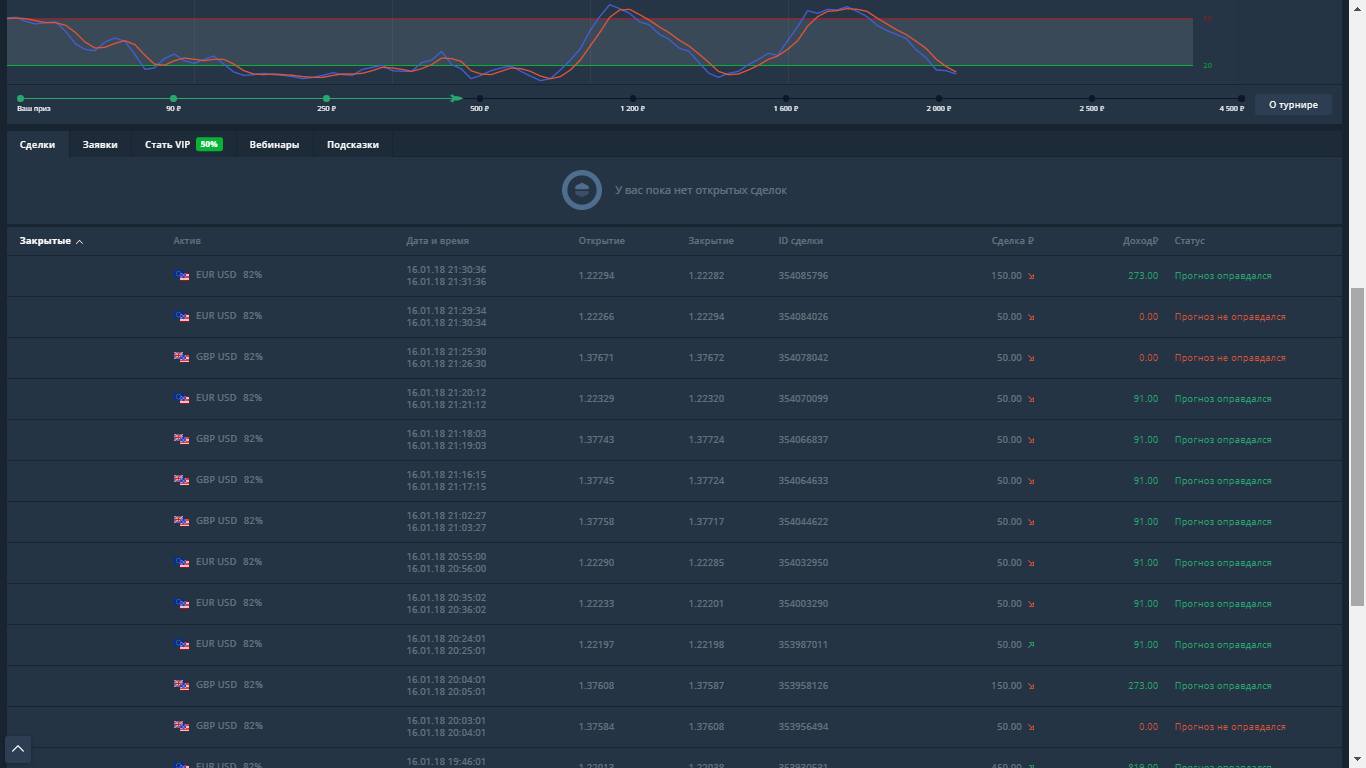Click deal ID 353987011
Viewport: 1366px width, 768px height.
[803, 645]
